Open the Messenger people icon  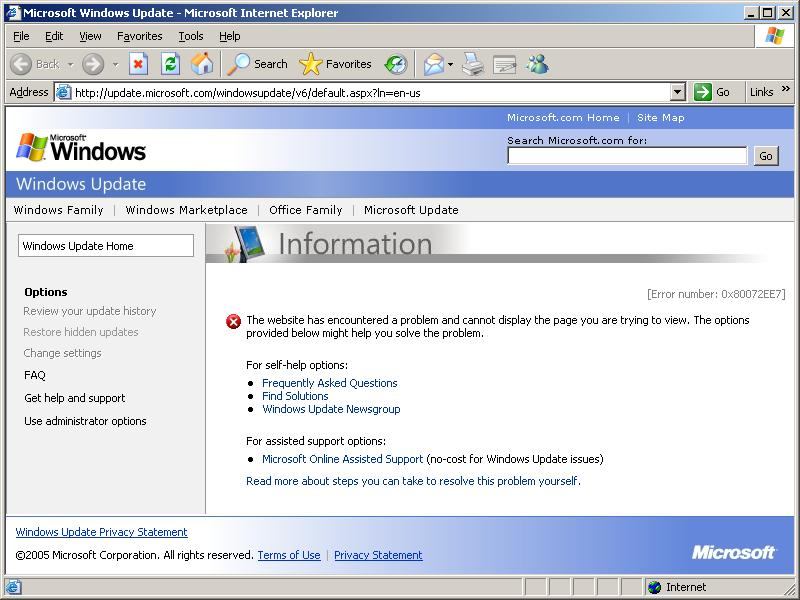coord(538,64)
